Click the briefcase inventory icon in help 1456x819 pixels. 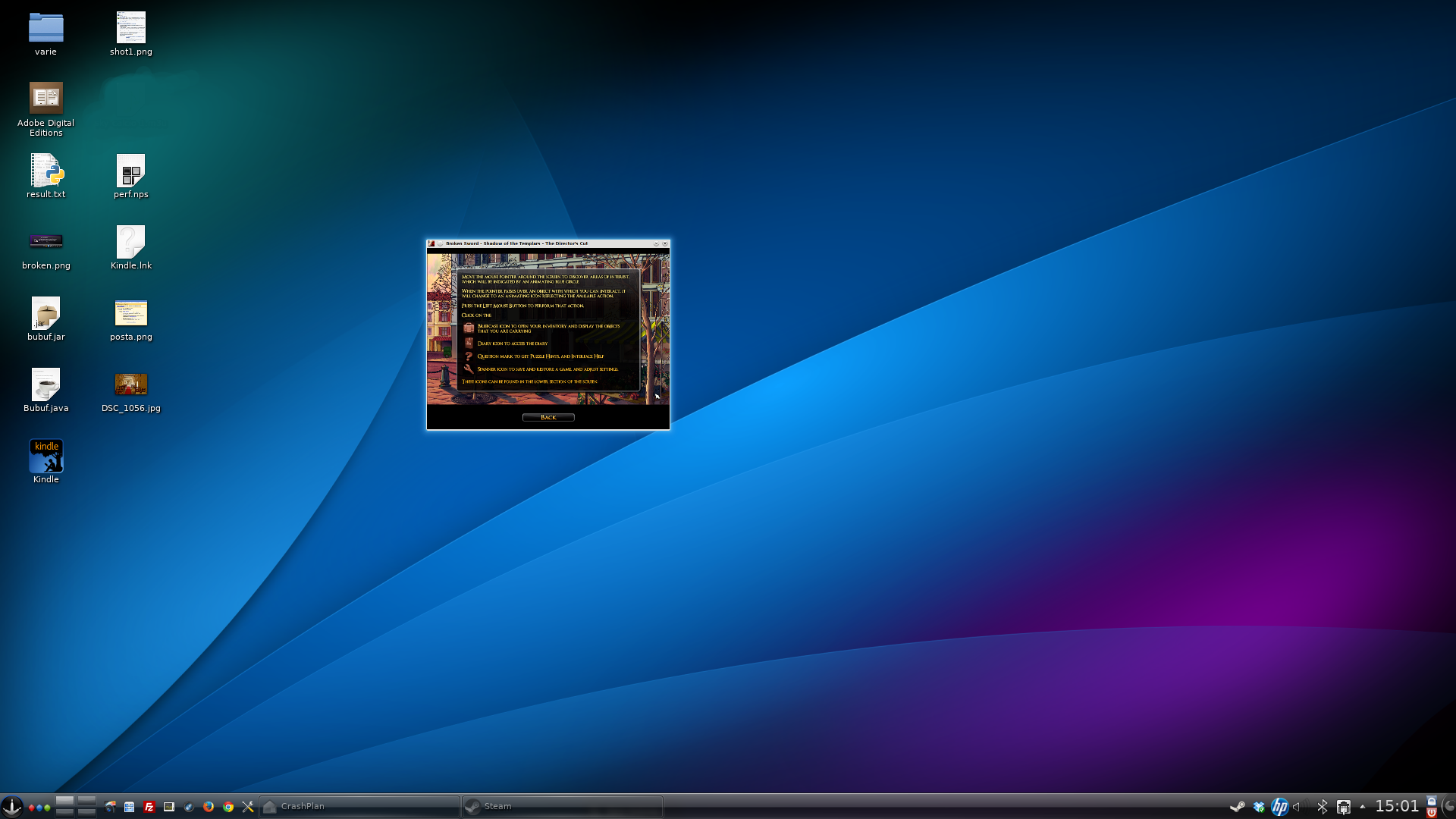[469, 328]
